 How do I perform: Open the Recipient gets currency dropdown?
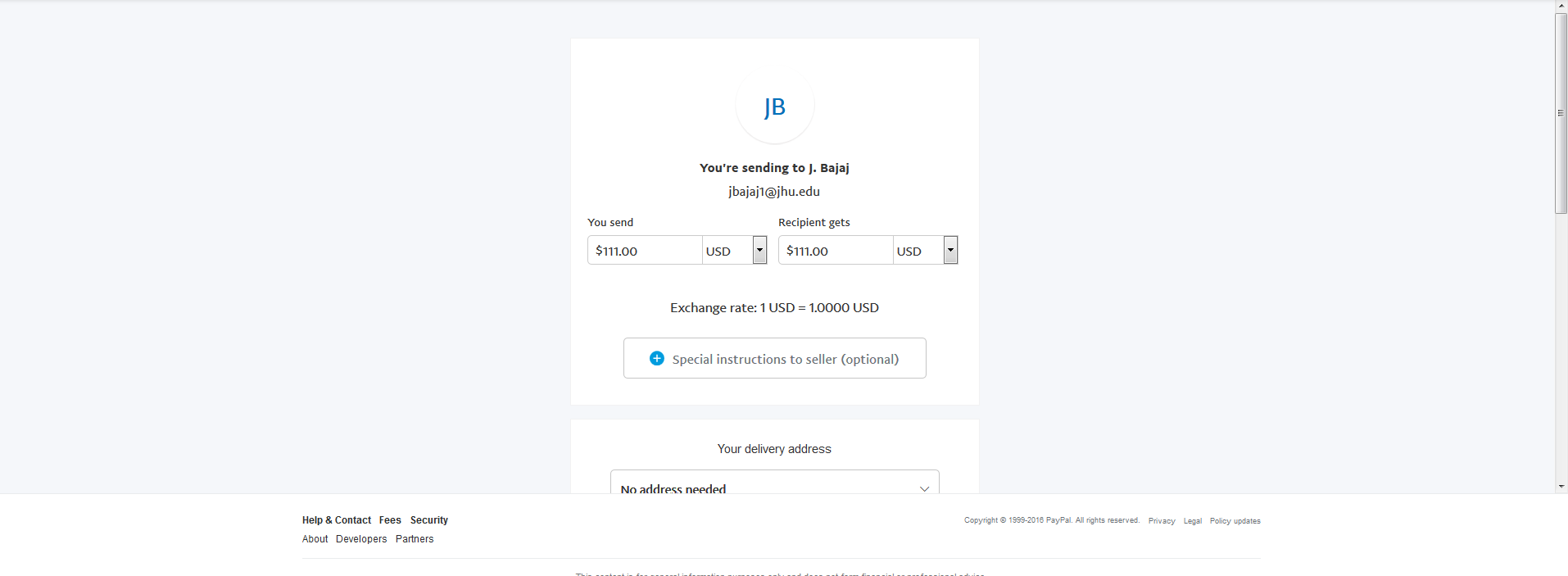click(x=950, y=250)
